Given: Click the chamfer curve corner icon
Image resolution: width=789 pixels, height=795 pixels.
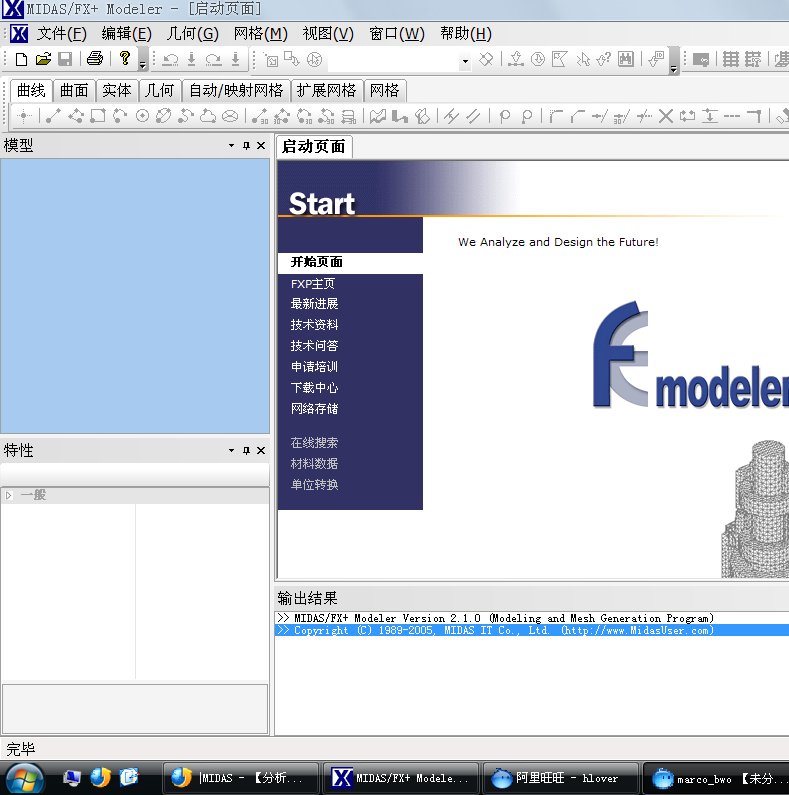Looking at the screenshot, I should pyautogui.click(x=578, y=116).
